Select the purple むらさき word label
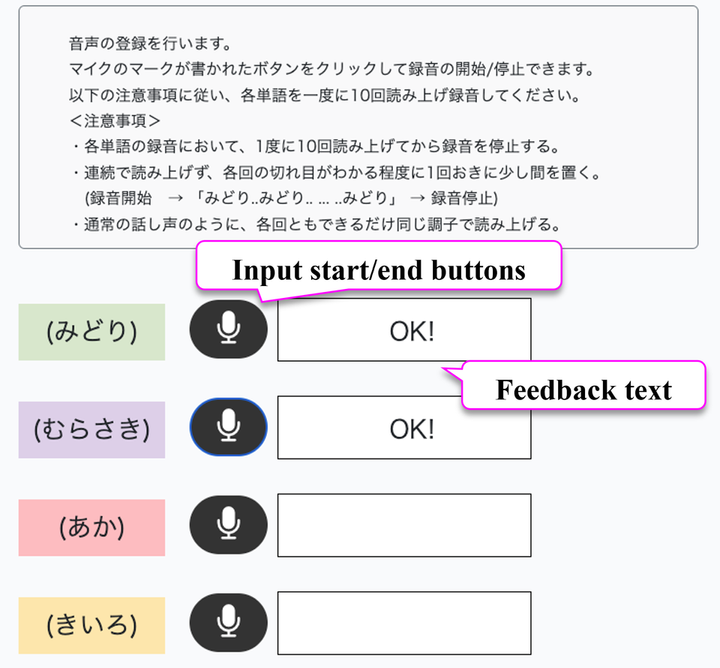Screen dimensions: 720x668 point(92,430)
